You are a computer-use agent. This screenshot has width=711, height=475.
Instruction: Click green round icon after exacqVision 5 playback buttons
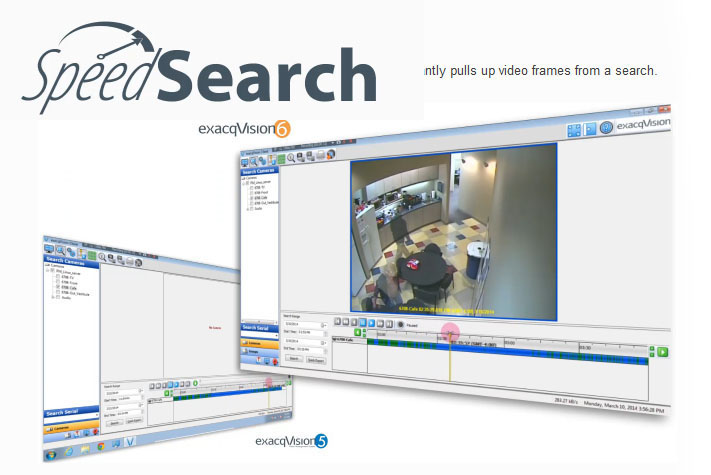pos(195,383)
